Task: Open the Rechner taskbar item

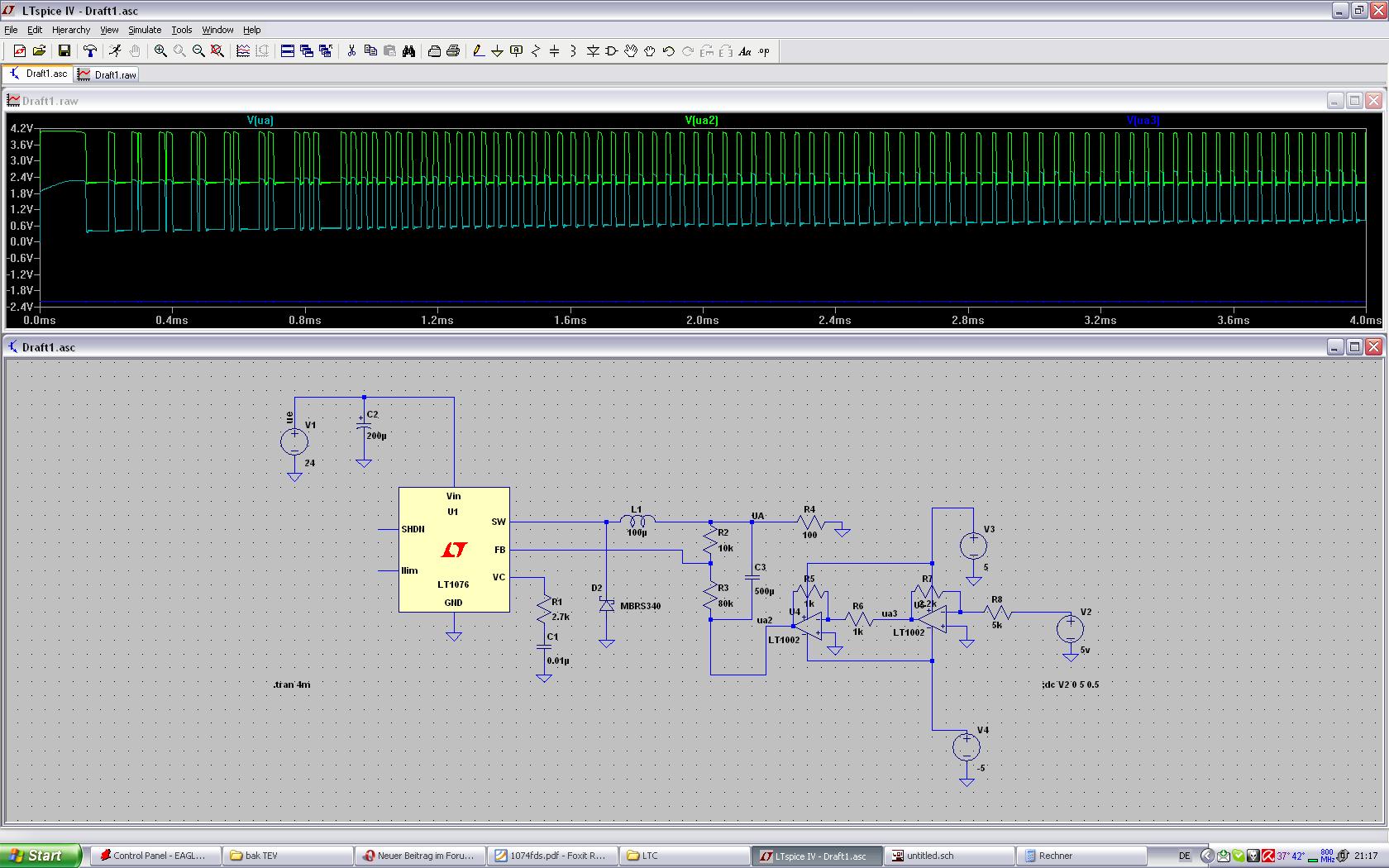Action: pos(1080,856)
